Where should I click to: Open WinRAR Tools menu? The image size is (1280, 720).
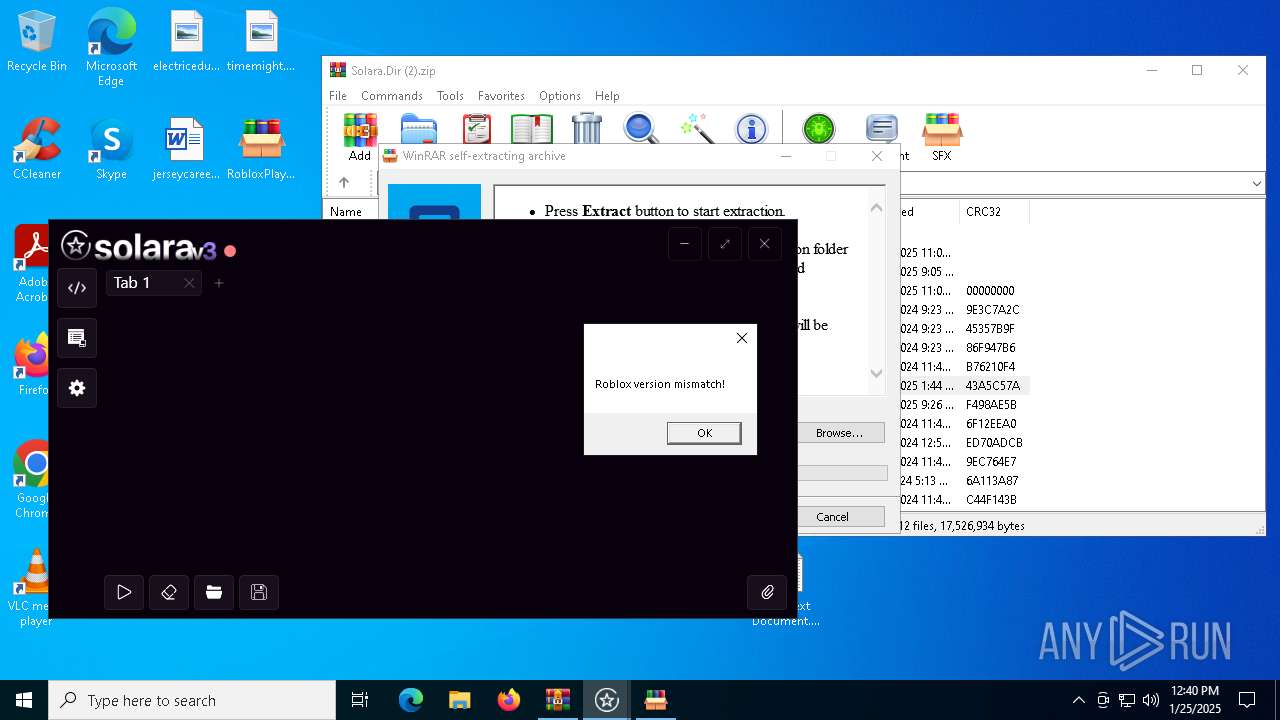point(450,96)
